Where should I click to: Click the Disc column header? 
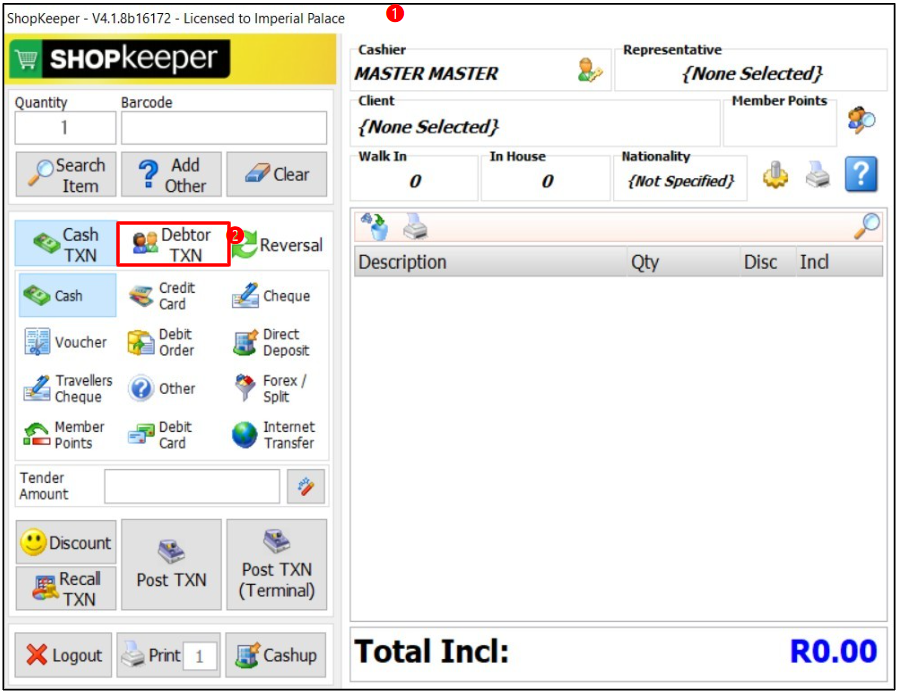768,262
